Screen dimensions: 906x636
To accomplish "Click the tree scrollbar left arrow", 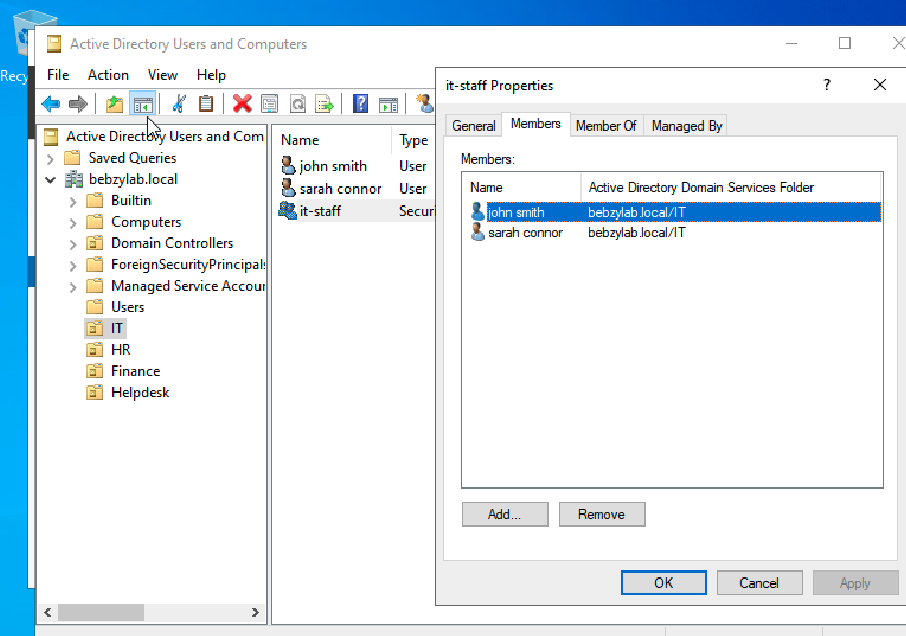I will tap(48, 612).
